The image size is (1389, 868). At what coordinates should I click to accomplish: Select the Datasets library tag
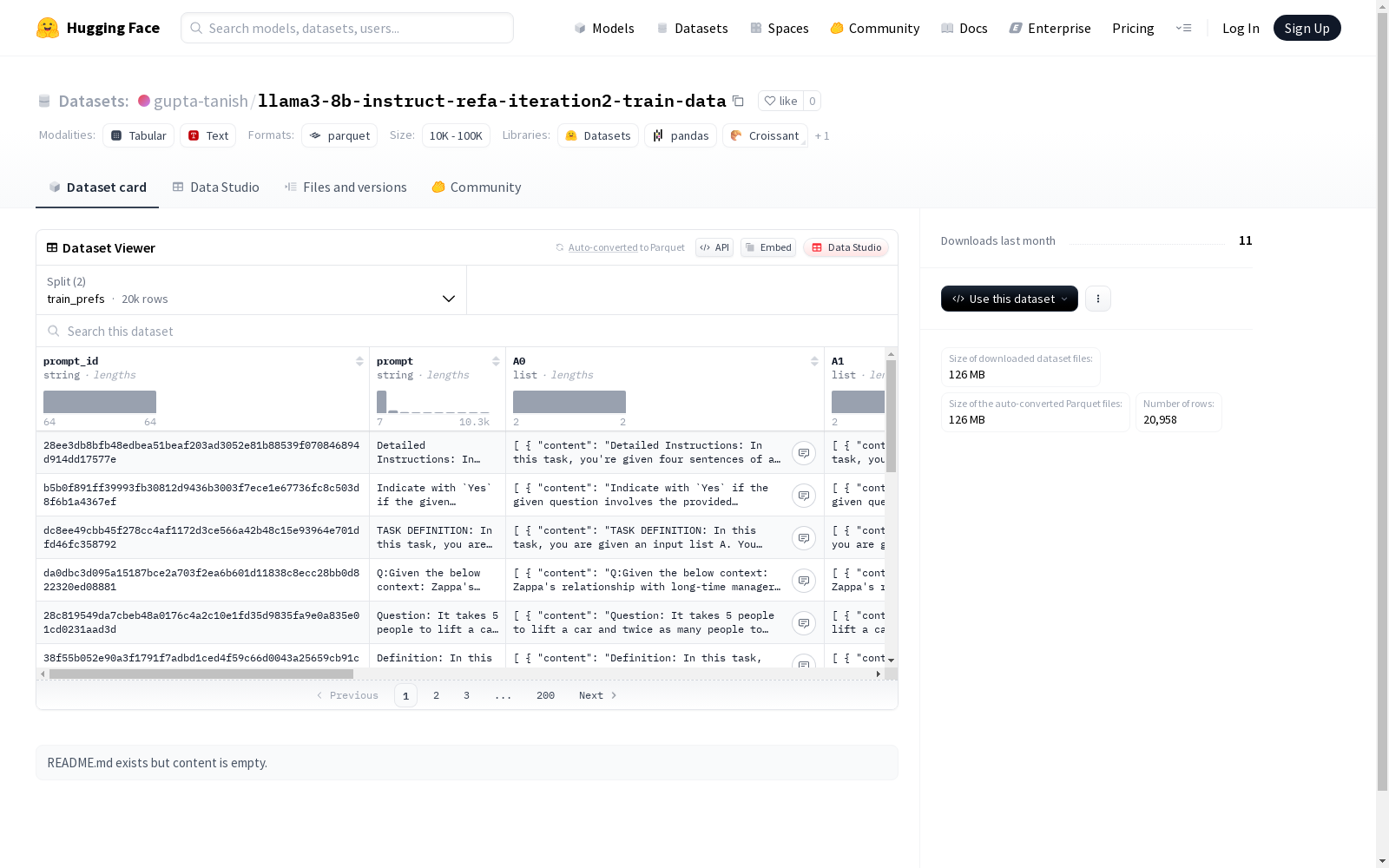click(598, 135)
